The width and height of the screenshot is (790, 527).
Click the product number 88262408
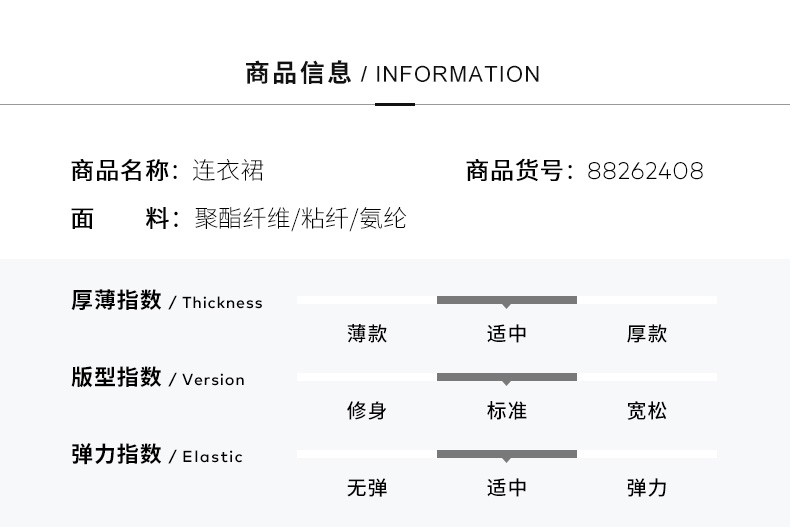(645, 171)
